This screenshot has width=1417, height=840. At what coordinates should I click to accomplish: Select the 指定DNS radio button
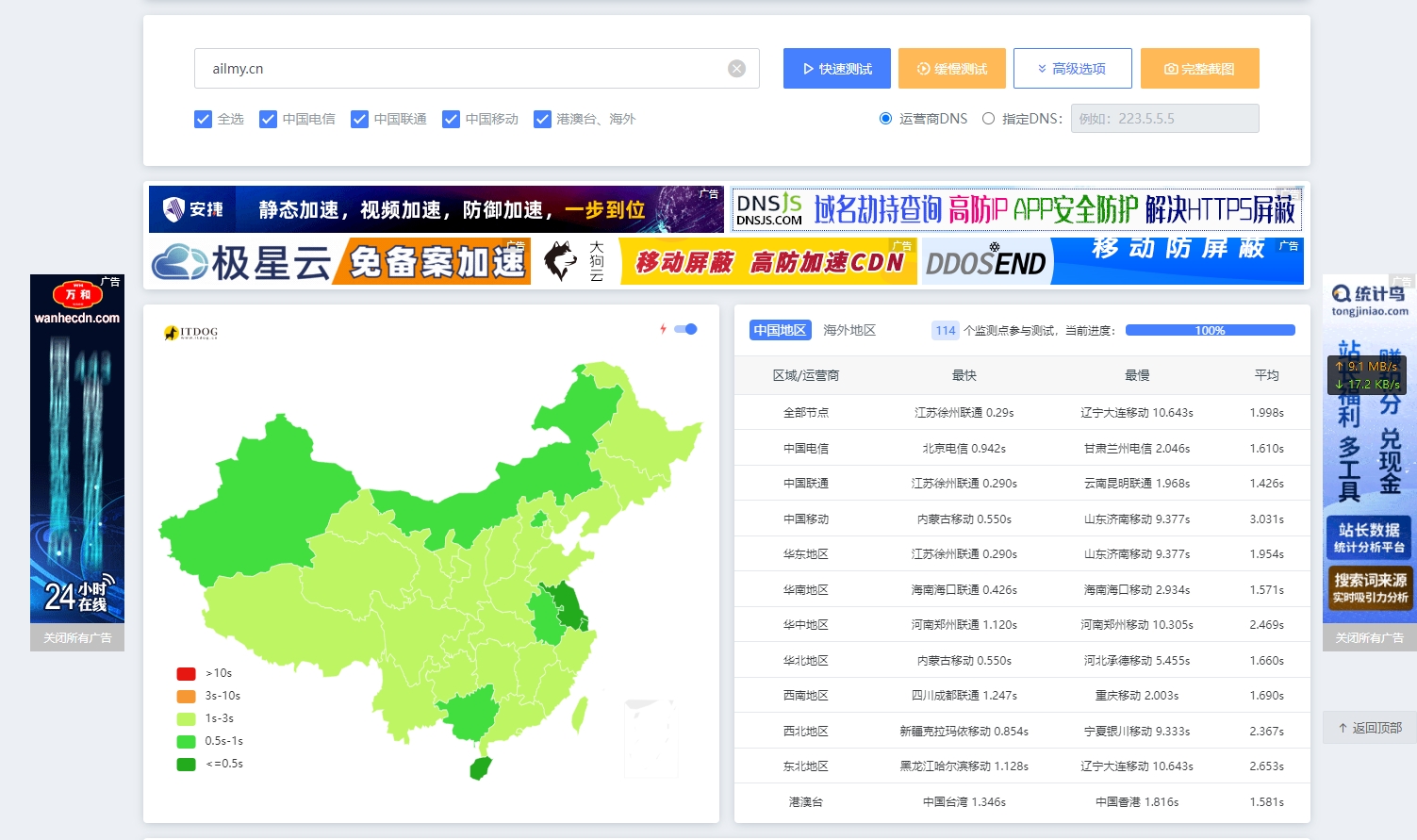coord(988,119)
